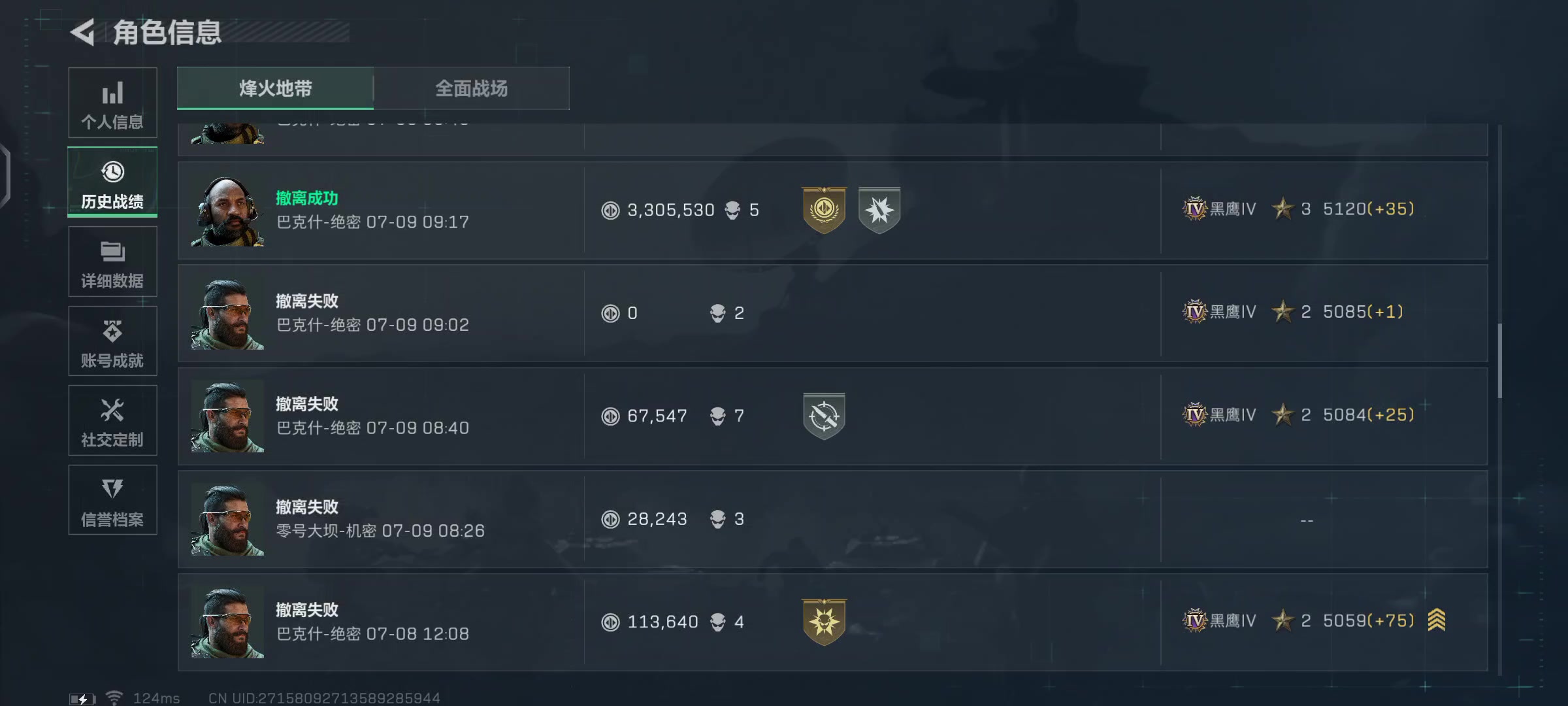Open 社交定制 customization section
The image size is (1568, 706).
[112, 422]
